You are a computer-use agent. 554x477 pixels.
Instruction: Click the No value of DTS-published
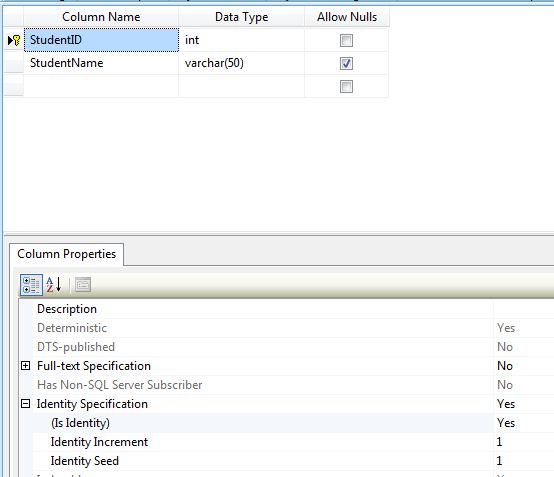(505, 347)
